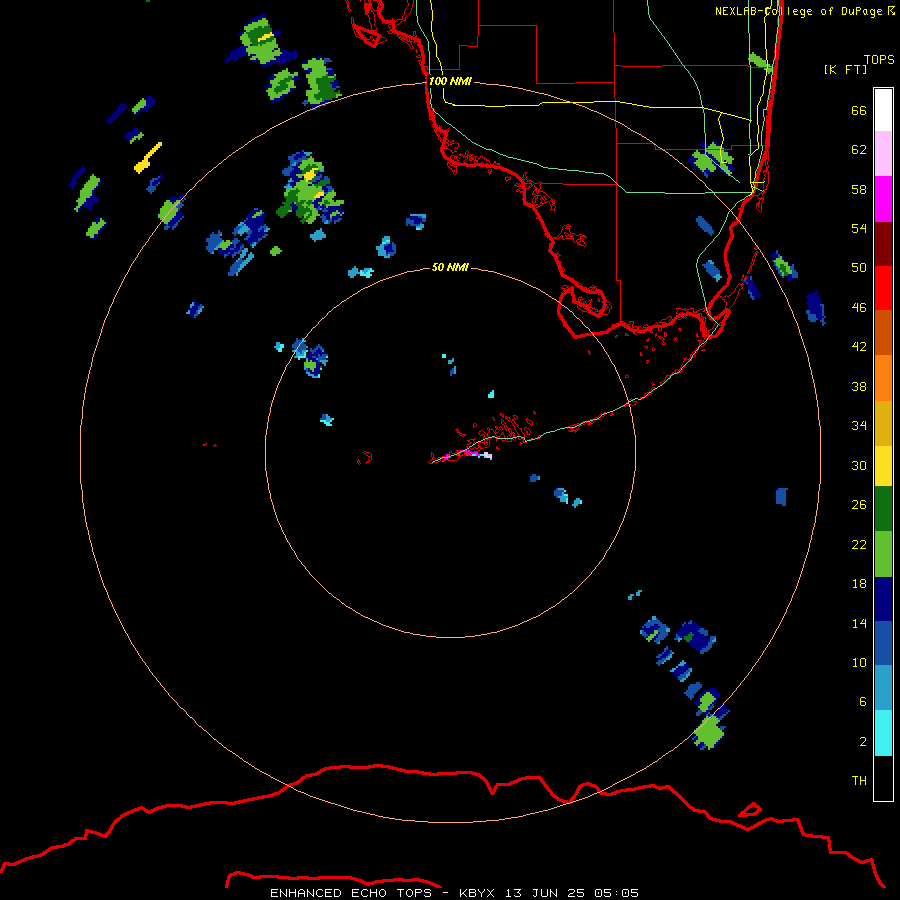Click the 100 NMI range ring label
The image size is (900, 900).
coord(450,81)
